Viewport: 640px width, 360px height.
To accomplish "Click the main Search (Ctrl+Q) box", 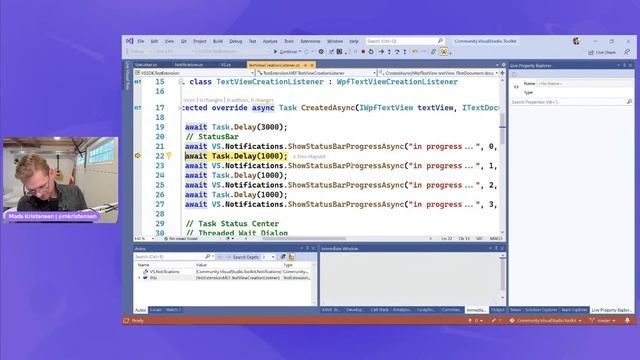I will pyautogui.click(x=405, y=41).
